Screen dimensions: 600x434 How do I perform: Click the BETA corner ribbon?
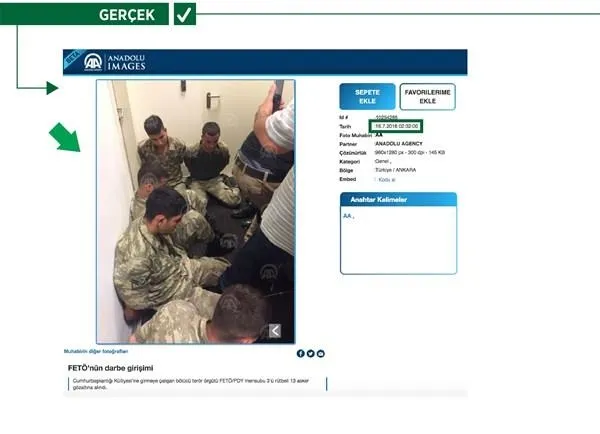click(74, 57)
